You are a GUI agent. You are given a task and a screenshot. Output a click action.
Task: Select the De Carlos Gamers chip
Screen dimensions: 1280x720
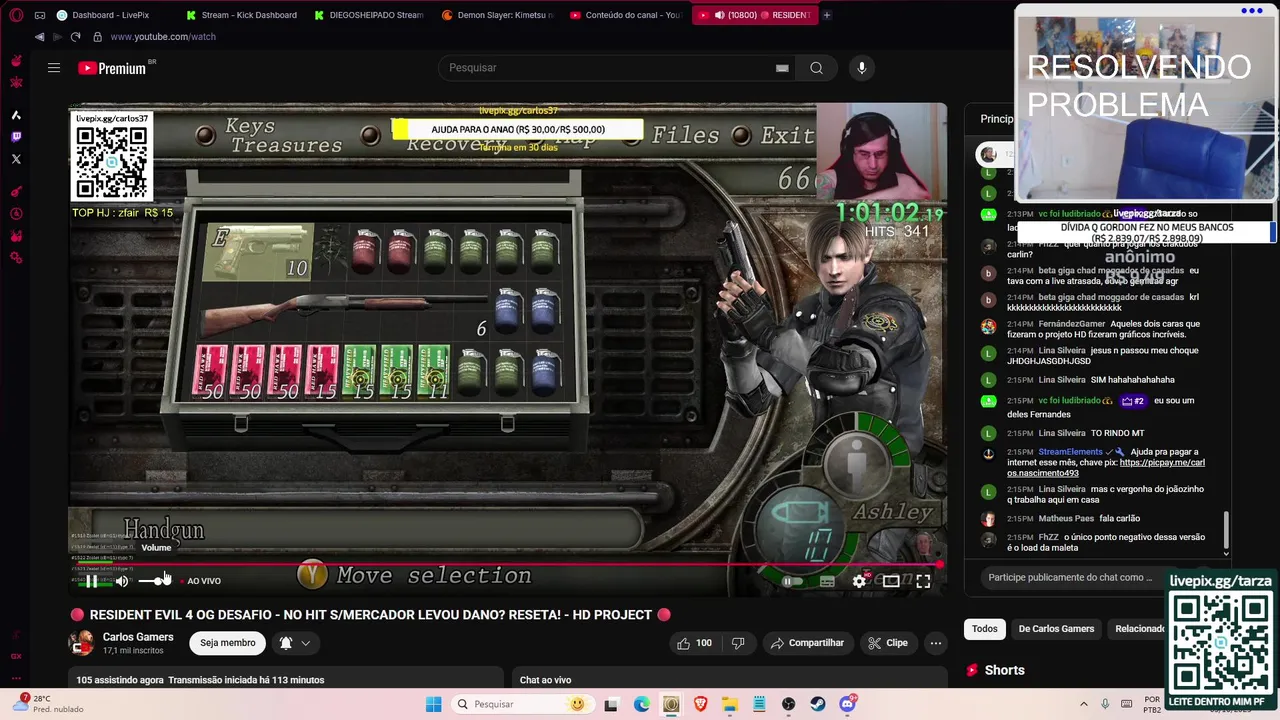[1056, 629]
